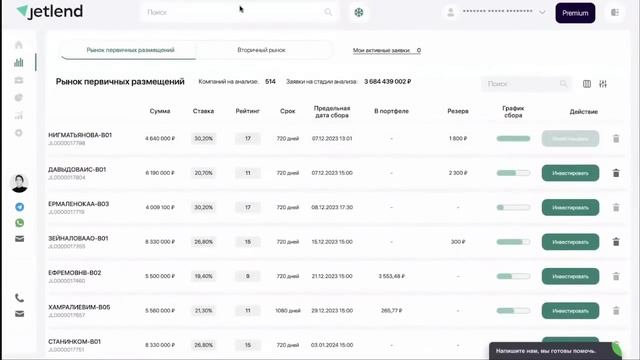Click the Jetlend logo
640x360 pixels.
[x=49, y=11]
